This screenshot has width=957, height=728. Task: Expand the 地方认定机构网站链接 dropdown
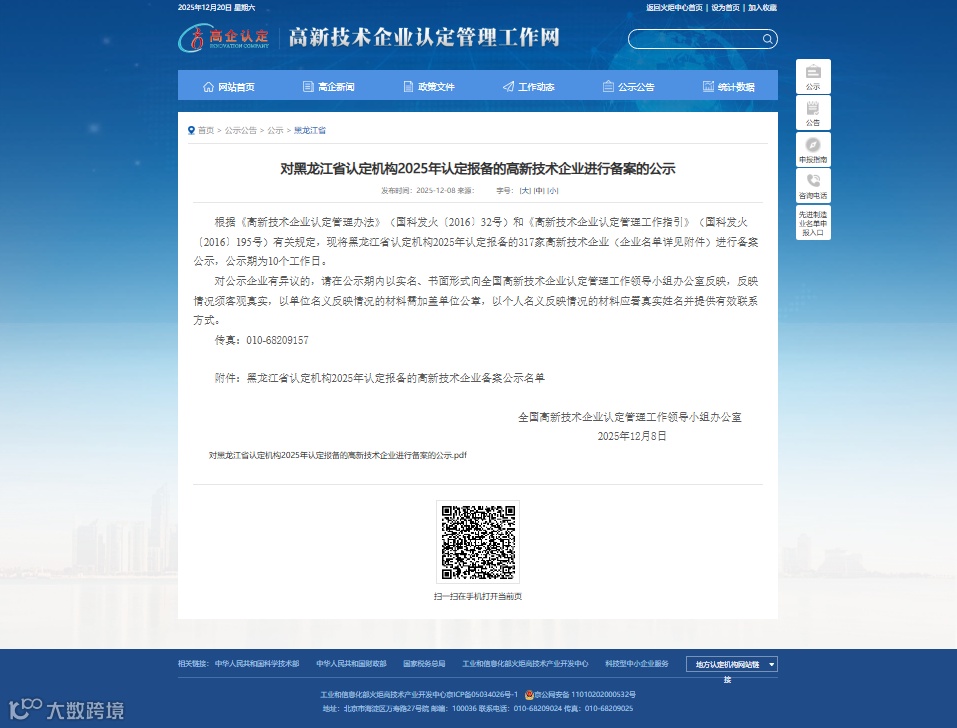coord(732,664)
